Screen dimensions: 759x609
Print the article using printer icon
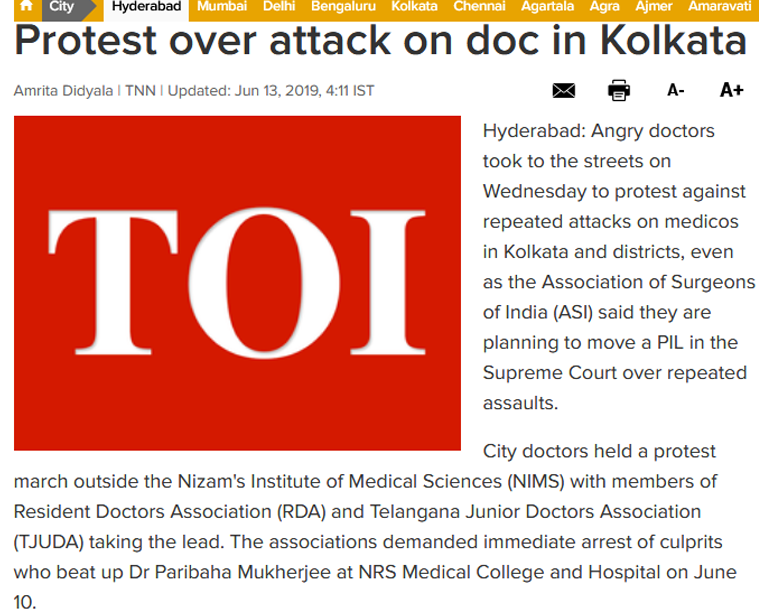pyautogui.click(x=619, y=90)
